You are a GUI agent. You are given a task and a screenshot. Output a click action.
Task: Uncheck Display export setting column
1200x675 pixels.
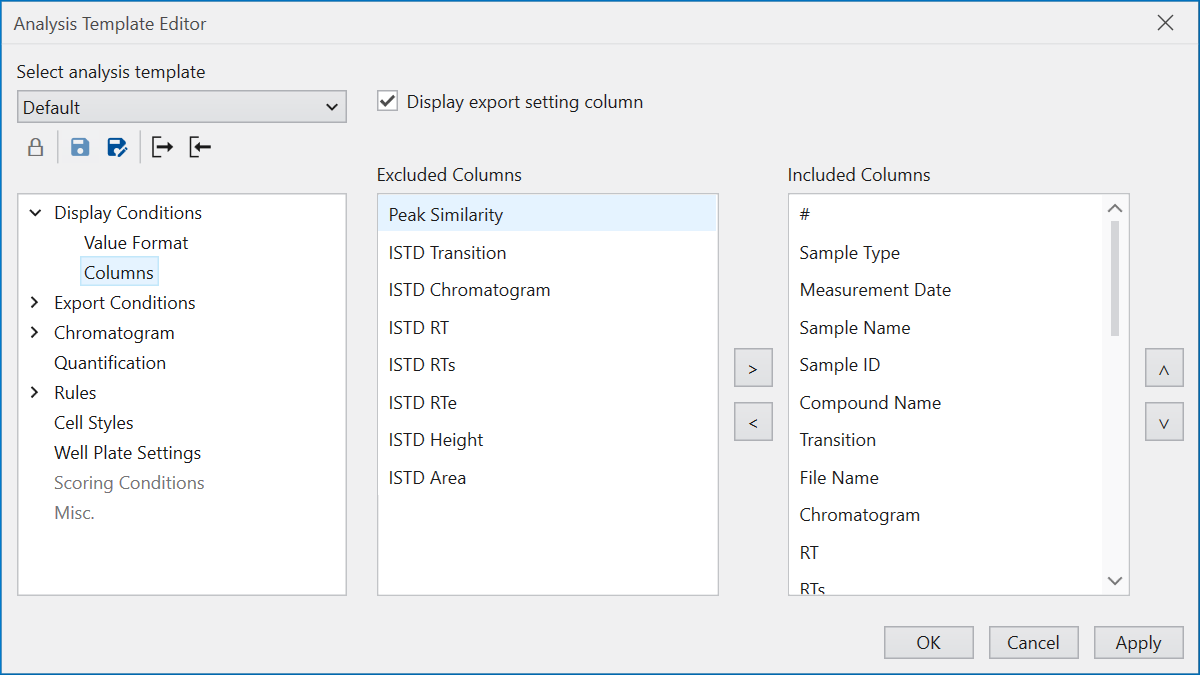(388, 102)
